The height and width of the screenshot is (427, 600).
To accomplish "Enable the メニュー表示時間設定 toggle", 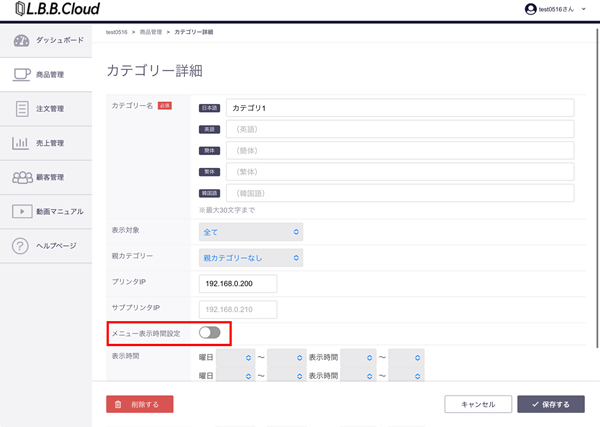I will pos(210,332).
